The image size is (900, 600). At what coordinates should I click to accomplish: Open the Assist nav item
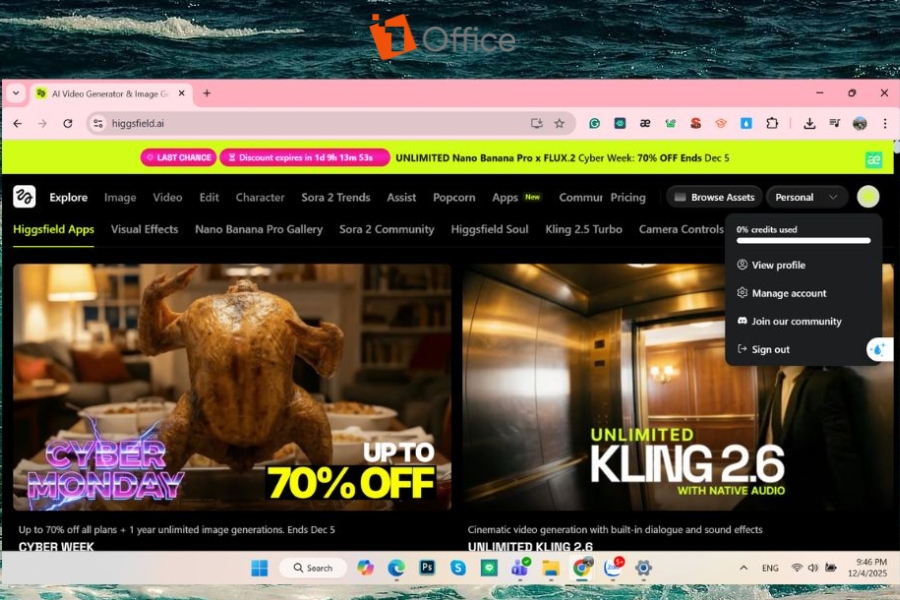(401, 198)
